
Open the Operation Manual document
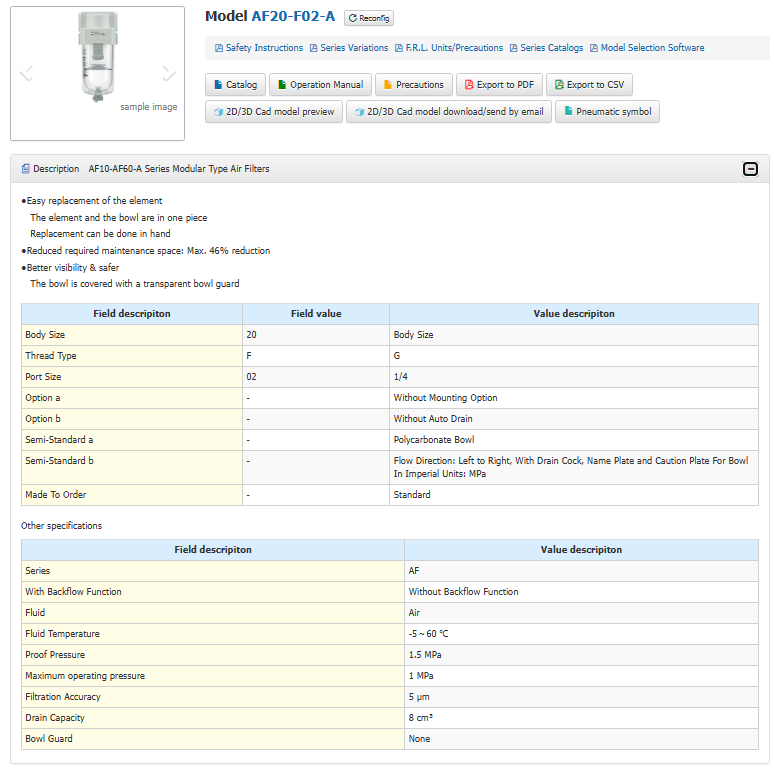(320, 85)
